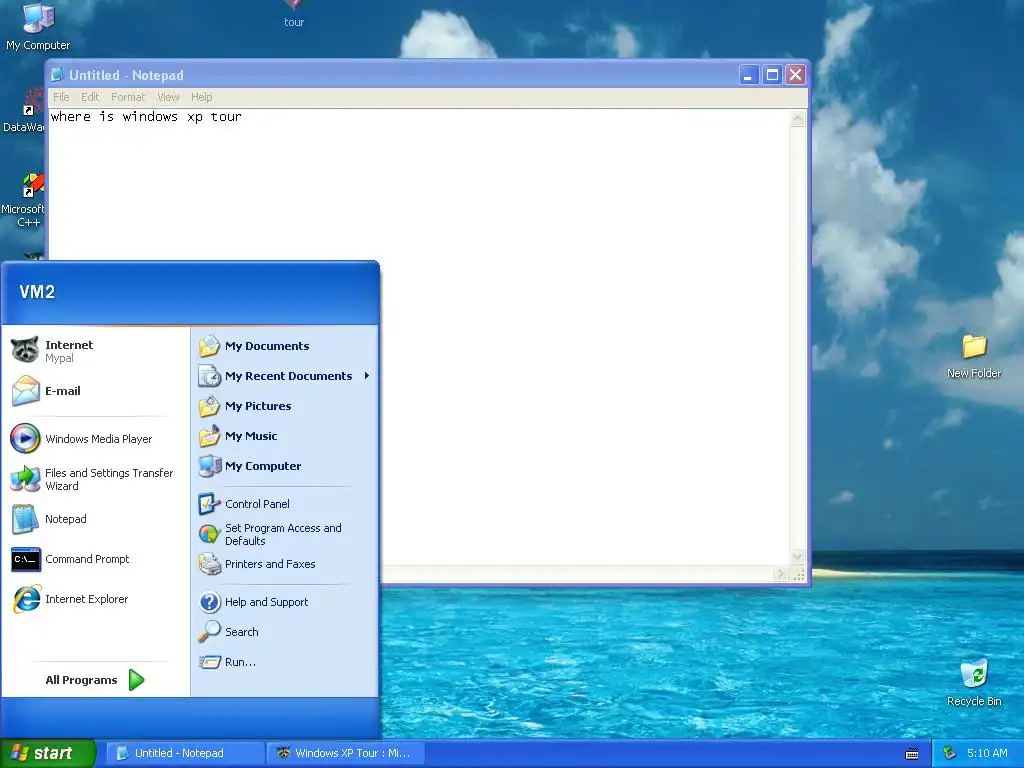The height and width of the screenshot is (768, 1024).
Task: Open Help and Support icon
Action: tap(210, 601)
